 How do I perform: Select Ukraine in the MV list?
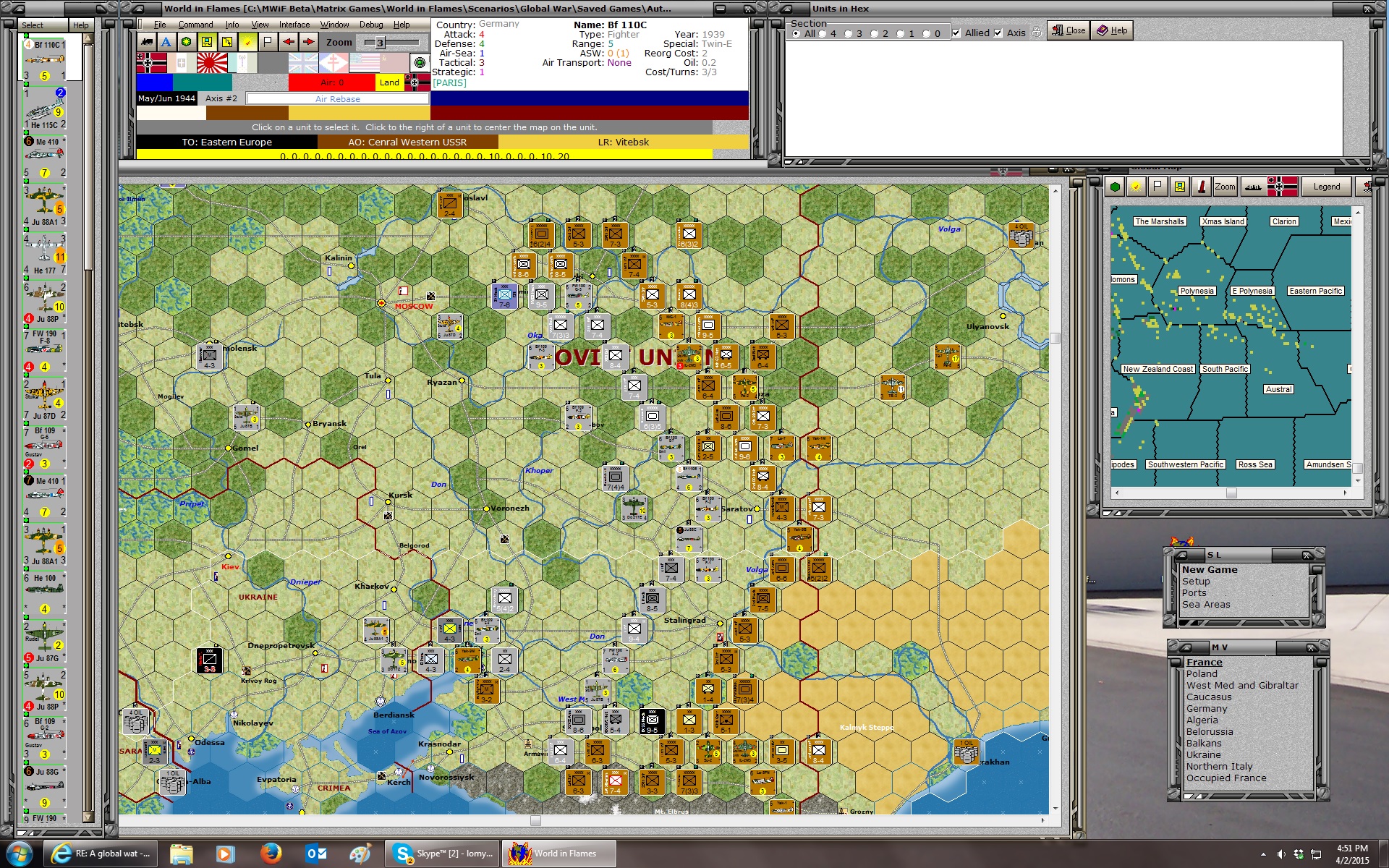[x=1203, y=755]
